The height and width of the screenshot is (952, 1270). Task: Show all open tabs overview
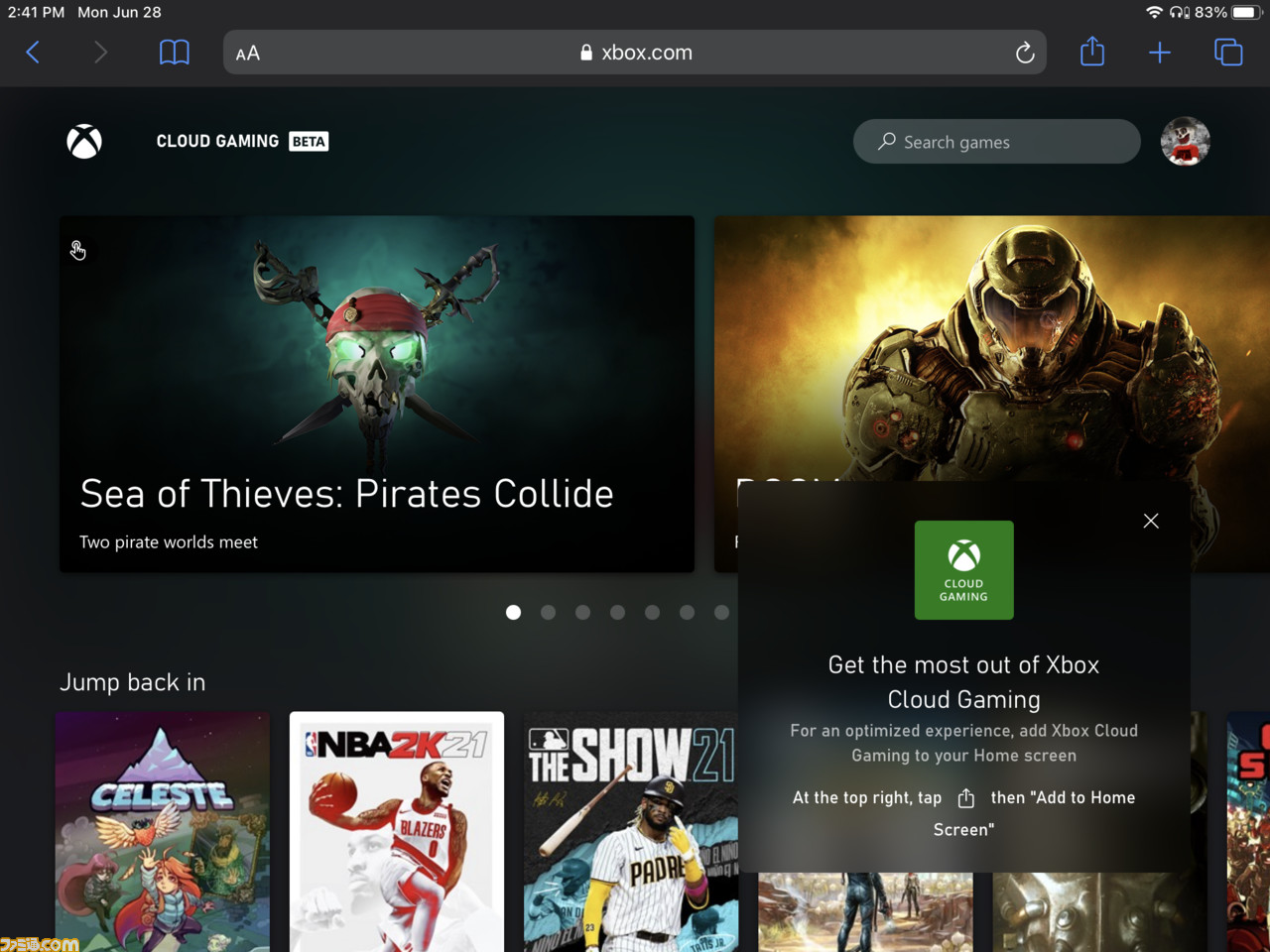(1228, 53)
